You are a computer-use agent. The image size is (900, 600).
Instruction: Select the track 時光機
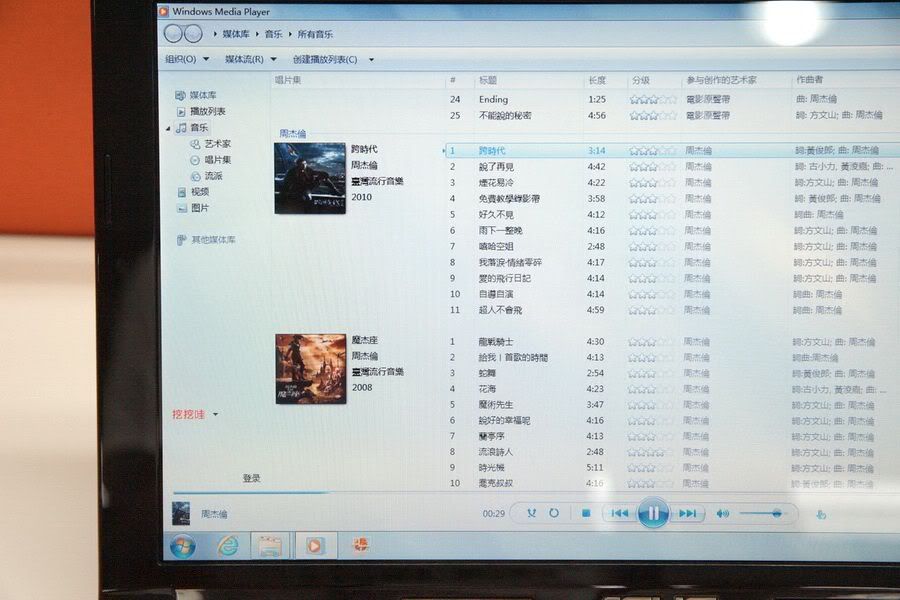tap(491, 468)
